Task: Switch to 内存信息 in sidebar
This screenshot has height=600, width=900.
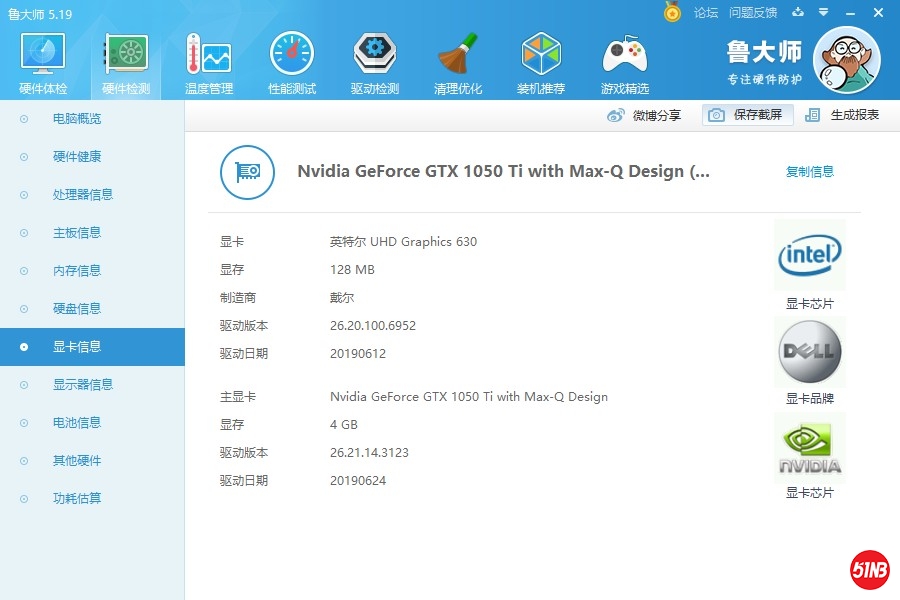Action: coord(77,271)
